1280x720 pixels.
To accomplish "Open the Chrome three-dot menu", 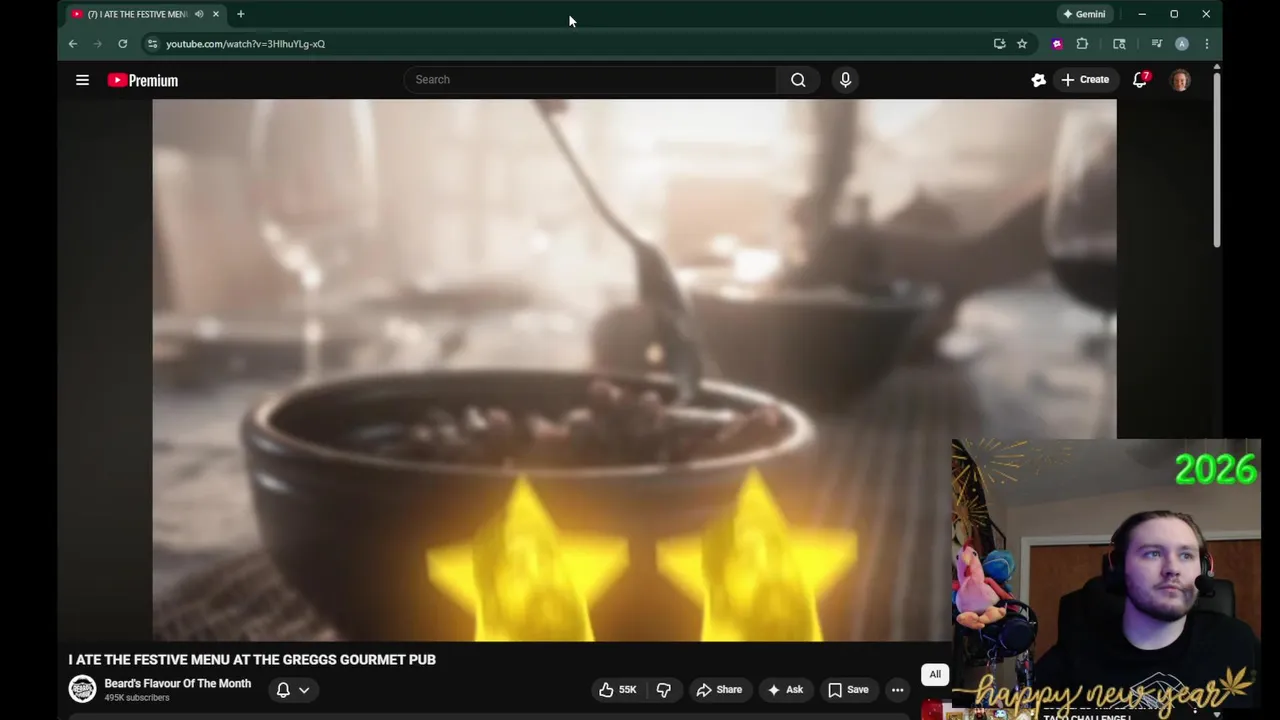I will pos(1207,44).
